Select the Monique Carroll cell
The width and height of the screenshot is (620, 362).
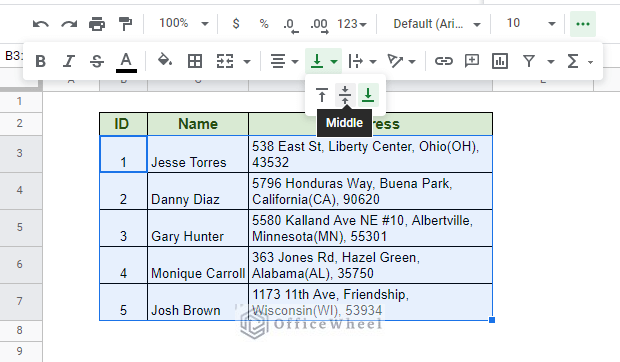[x=198, y=265]
